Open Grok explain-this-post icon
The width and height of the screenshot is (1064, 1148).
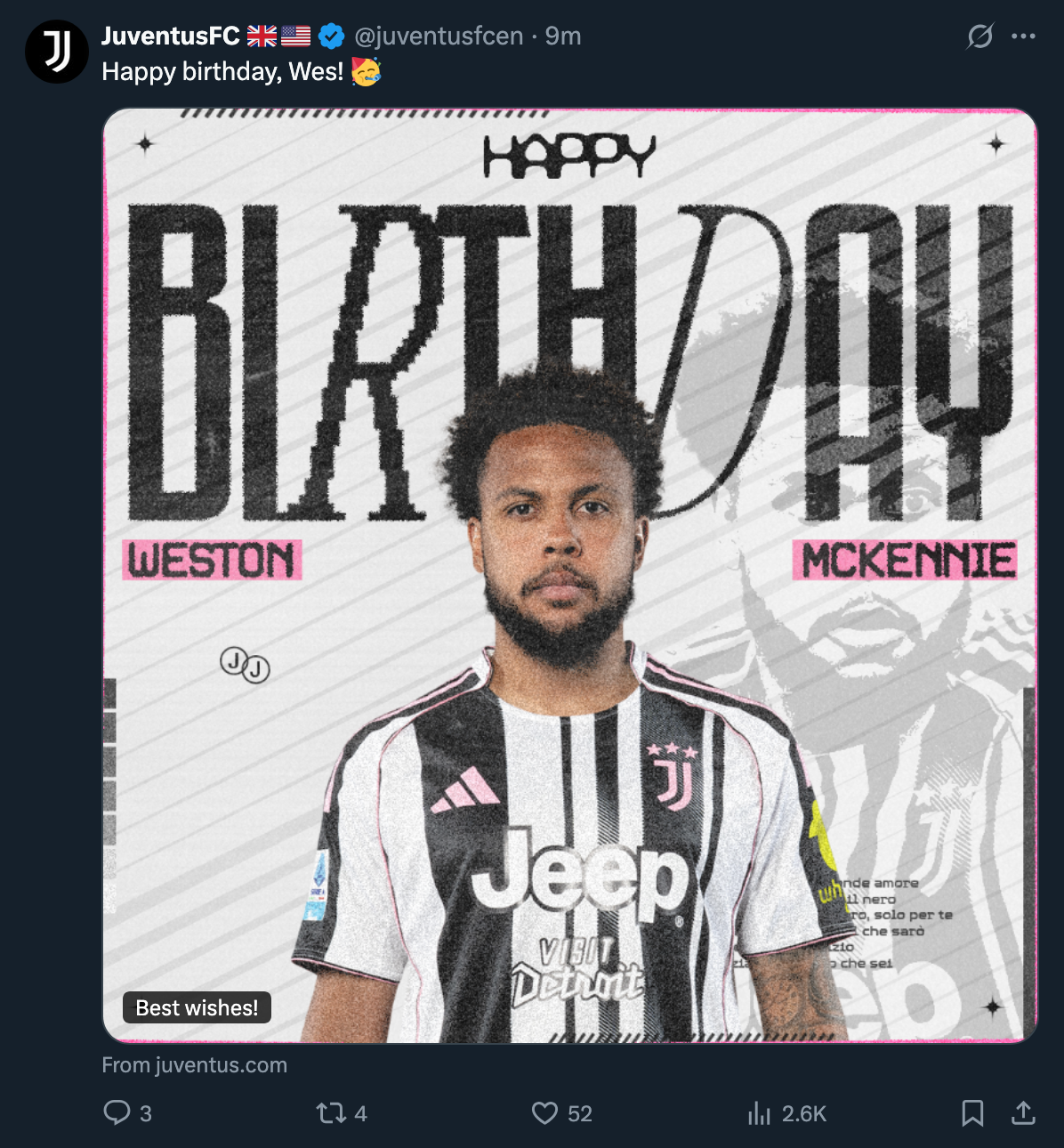point(979,36)
